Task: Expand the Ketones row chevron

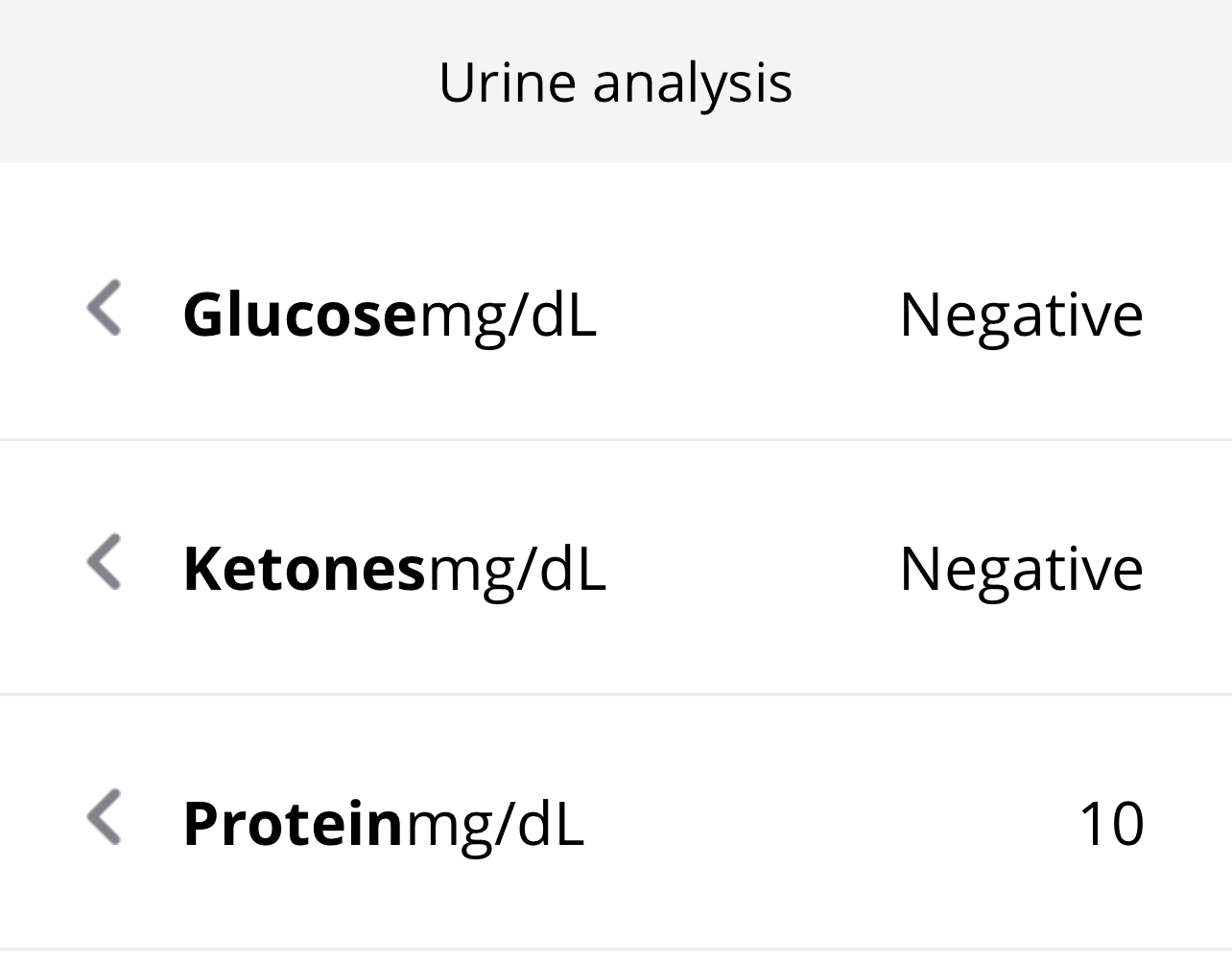Action: pyautogui.click(x=104, y=562)
